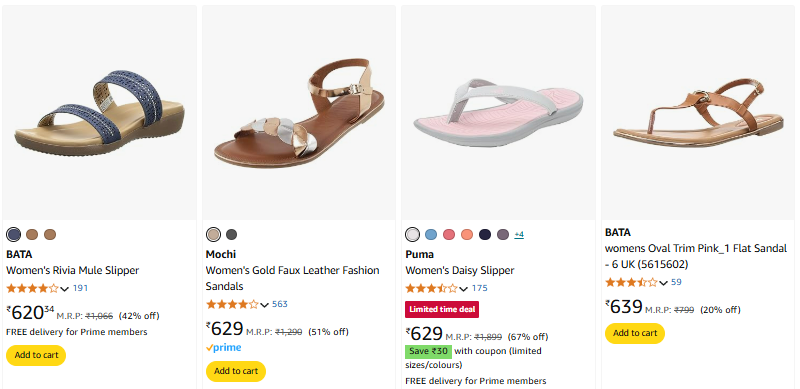
Task: Expand rating dropdown for Mochi Gold sandals
Action: 264,305
